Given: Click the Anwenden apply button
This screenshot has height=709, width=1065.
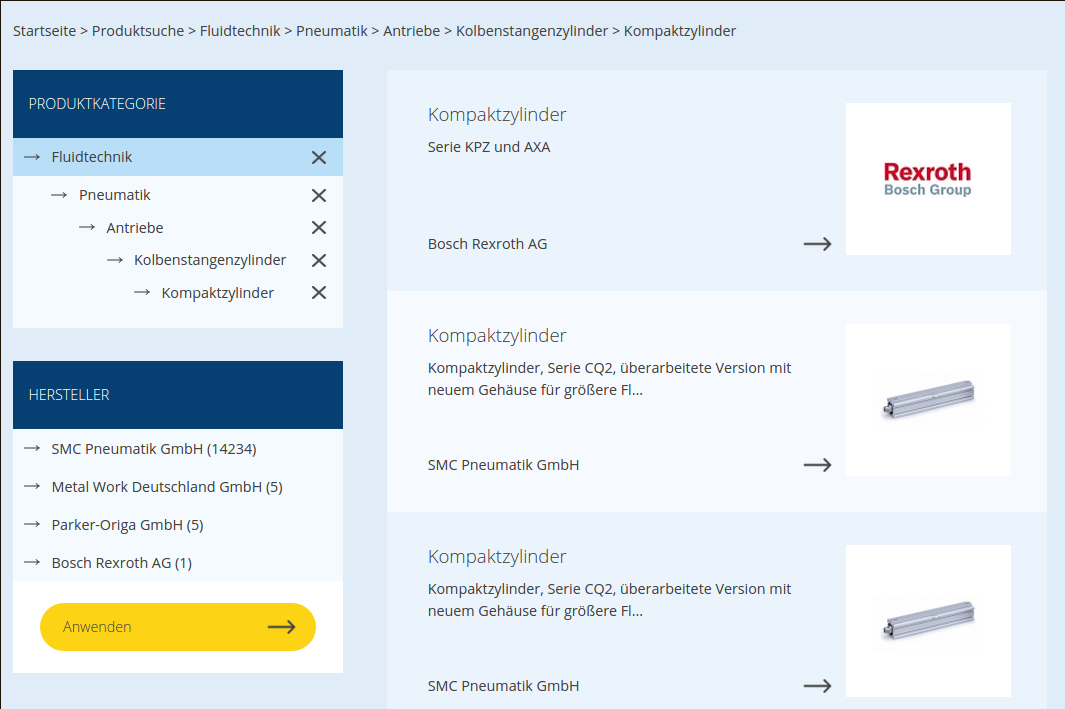Looking at the screenshot, I should coord(178,627).
